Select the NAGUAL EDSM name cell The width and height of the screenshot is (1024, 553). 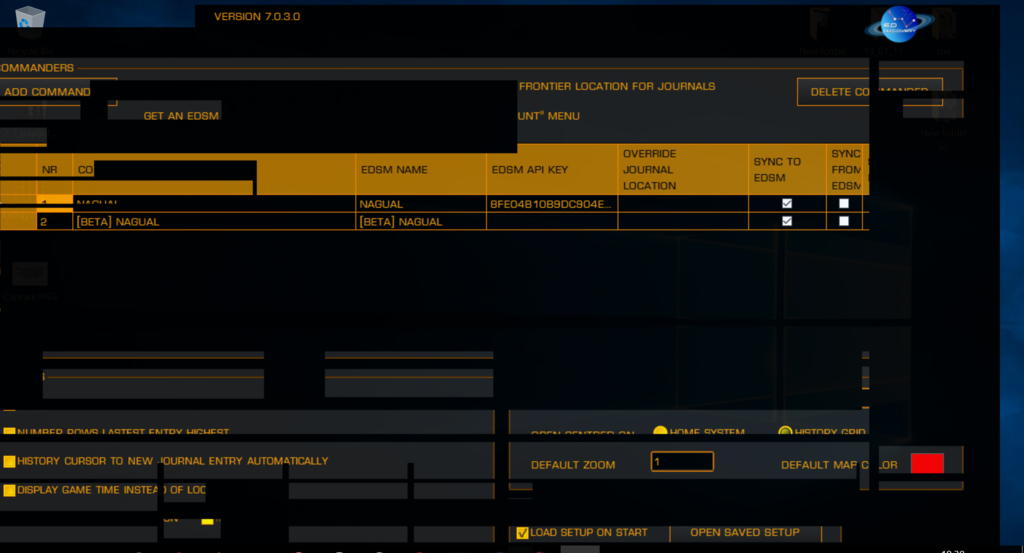tap(421, 204)
